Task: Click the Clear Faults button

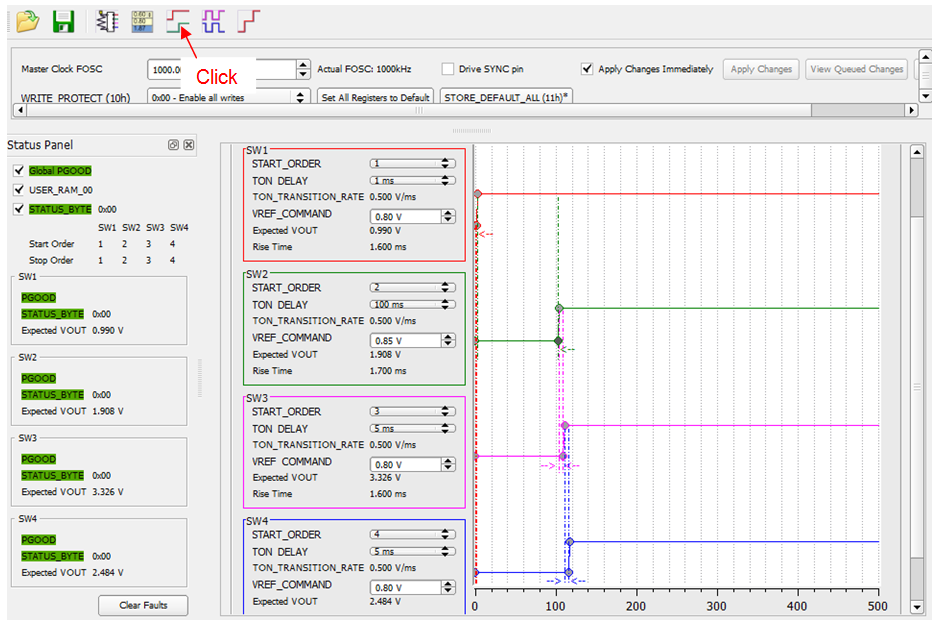Action: pos(144,605)
